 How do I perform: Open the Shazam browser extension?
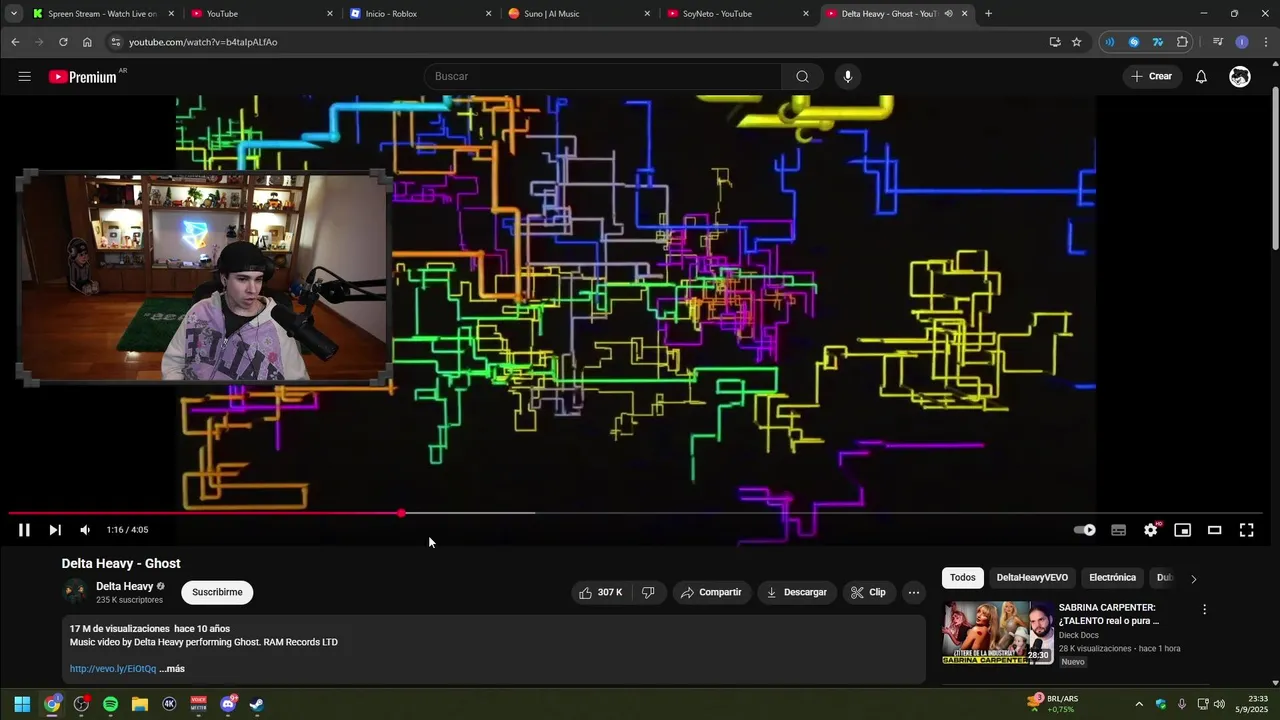pyautogui.click(x=1134, y=42)
